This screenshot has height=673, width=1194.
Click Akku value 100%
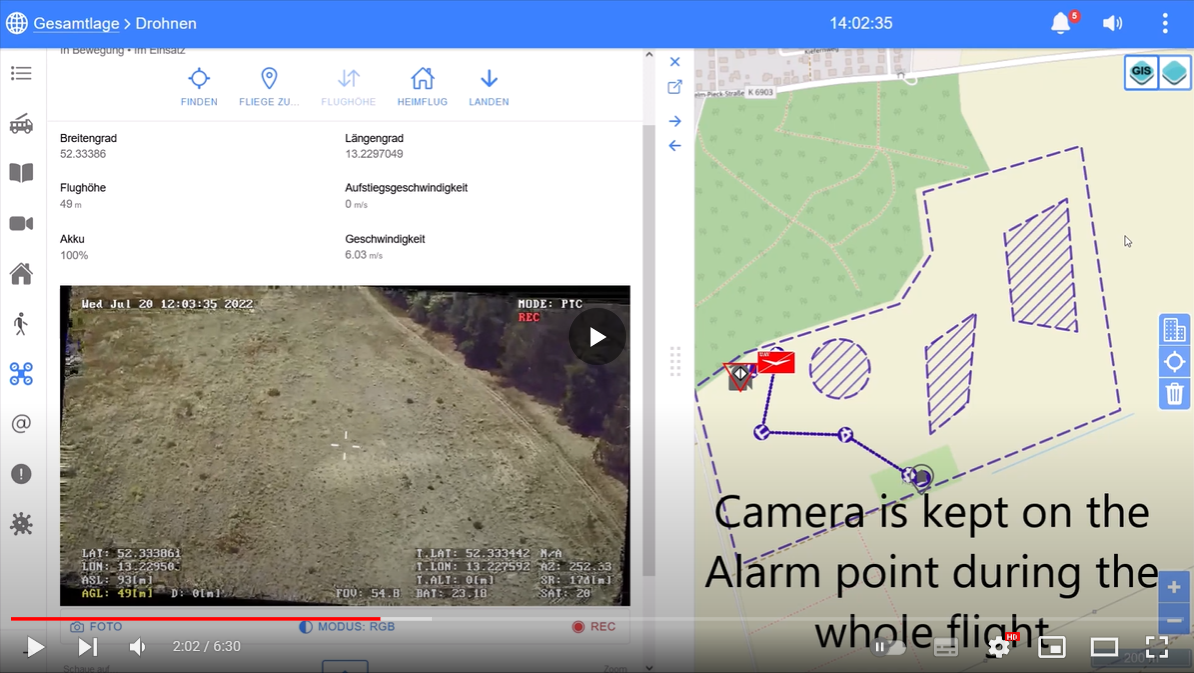click(74, 255)
